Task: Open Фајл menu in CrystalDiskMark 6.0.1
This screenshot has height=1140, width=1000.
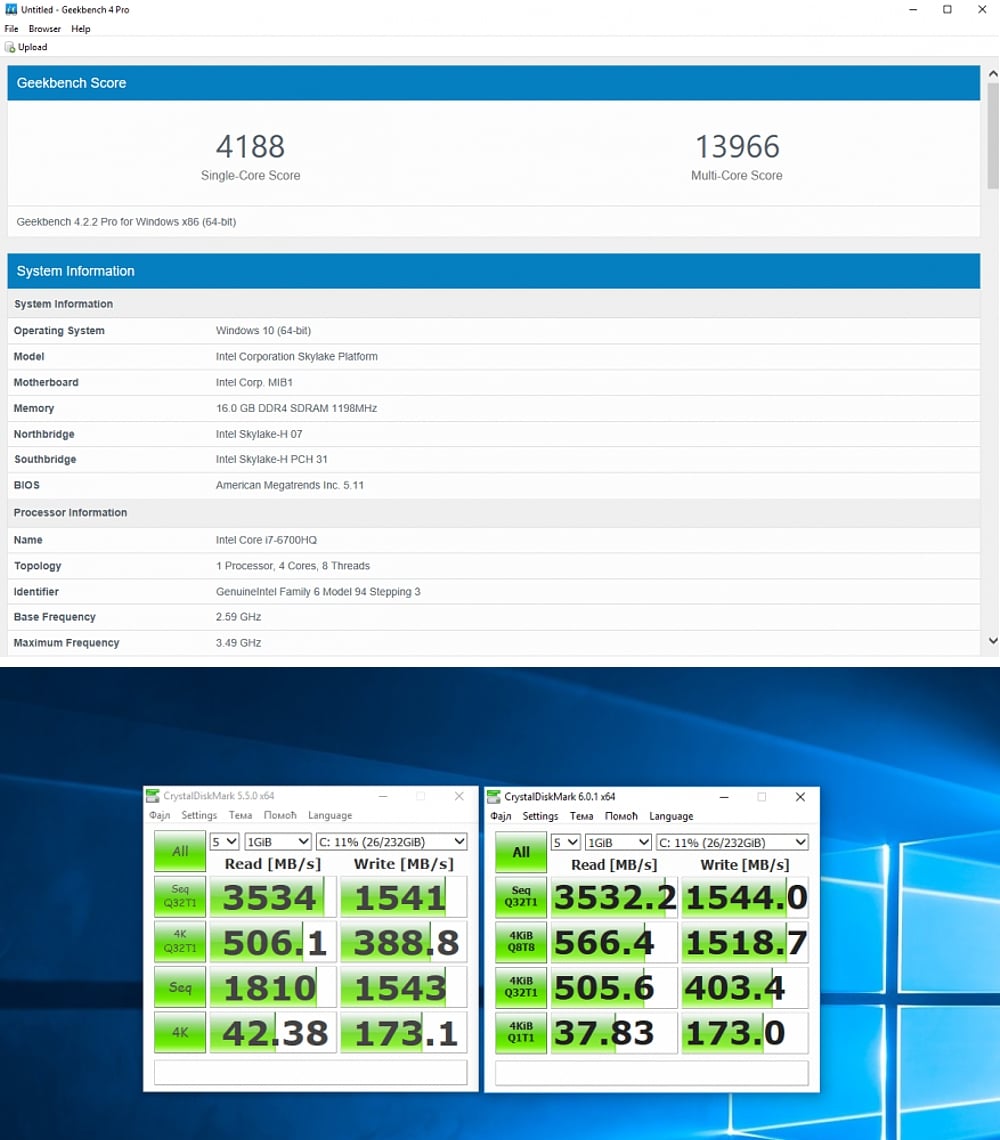Action: 500,816
